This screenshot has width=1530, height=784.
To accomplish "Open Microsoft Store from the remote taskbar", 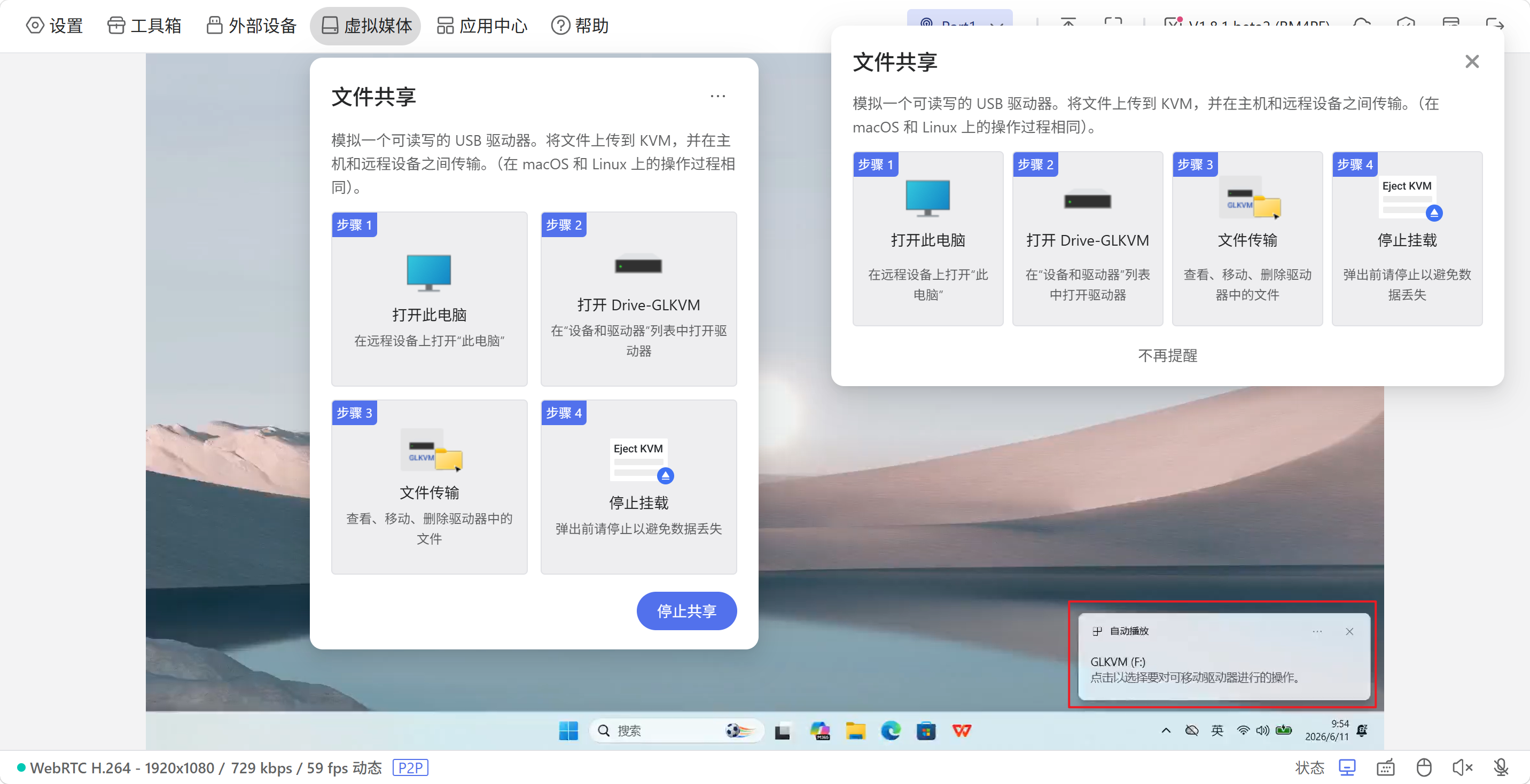I will pos(926,731).
